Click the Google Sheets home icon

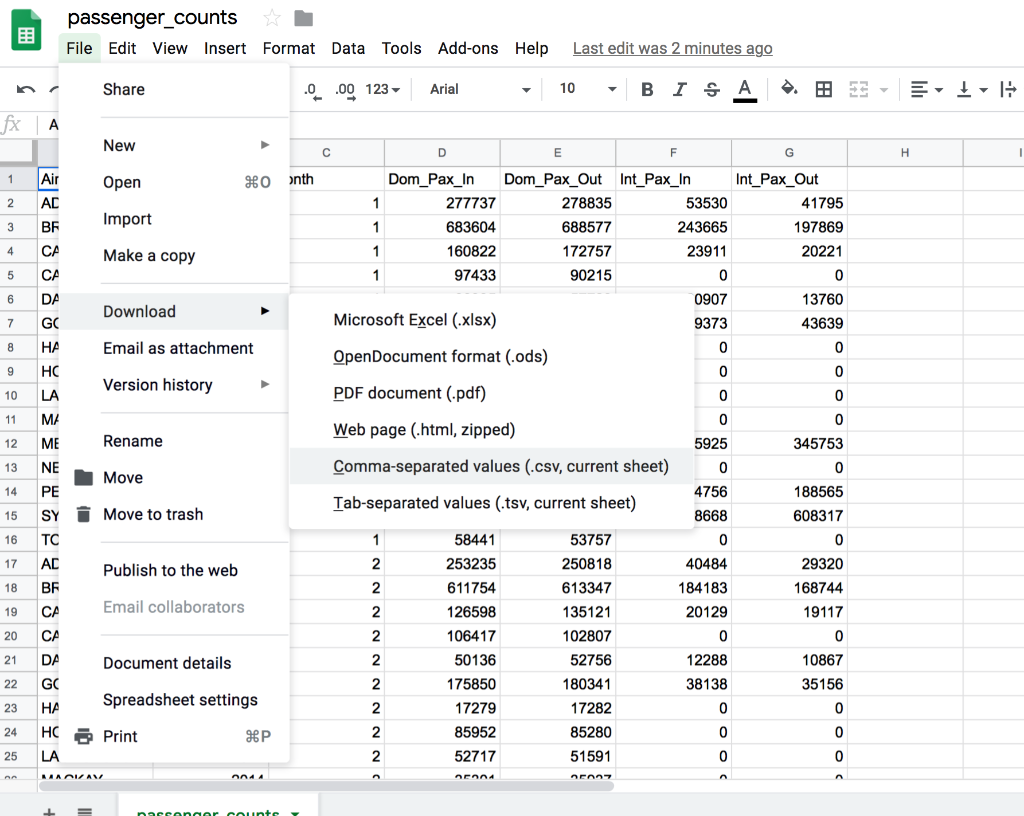[x=26, y=30]
